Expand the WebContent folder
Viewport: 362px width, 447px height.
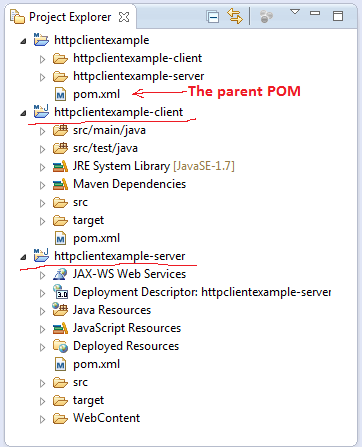tap(42, 419)
